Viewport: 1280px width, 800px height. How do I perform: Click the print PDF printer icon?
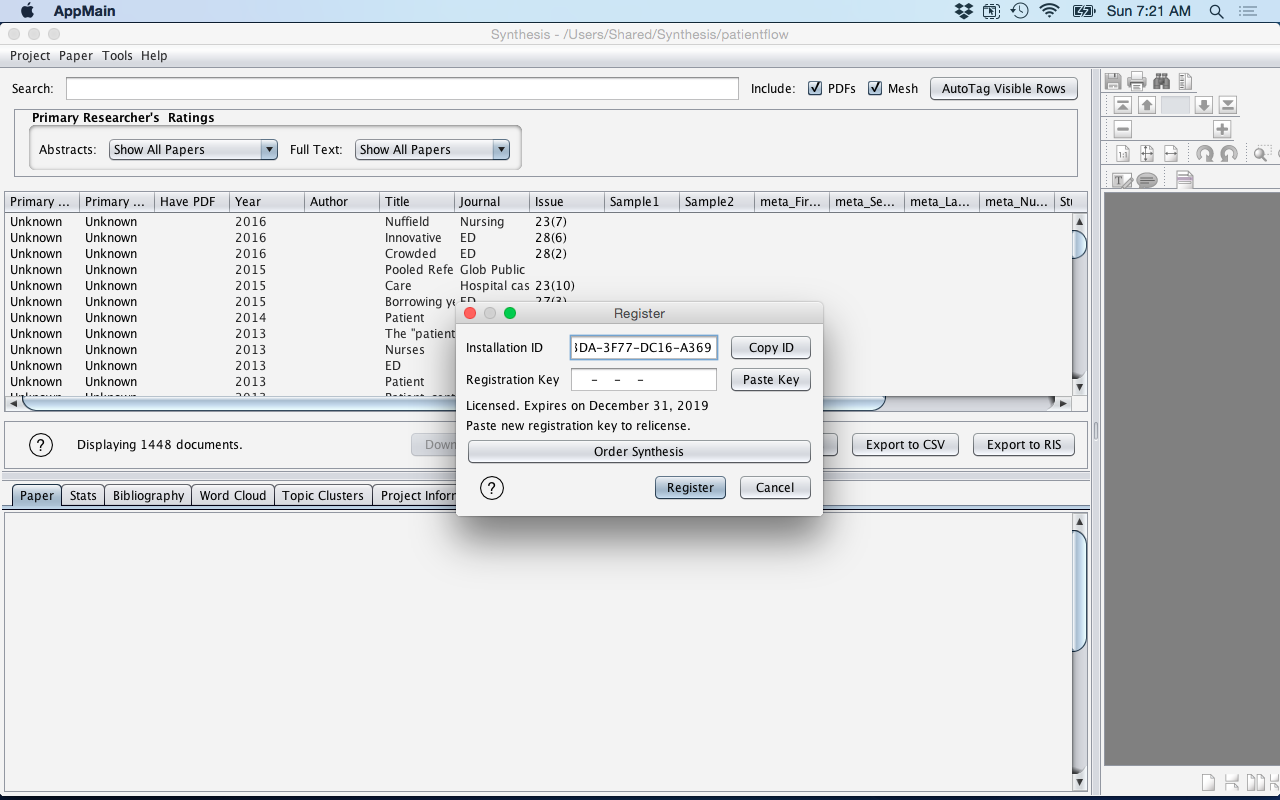tap(1137, 82)
